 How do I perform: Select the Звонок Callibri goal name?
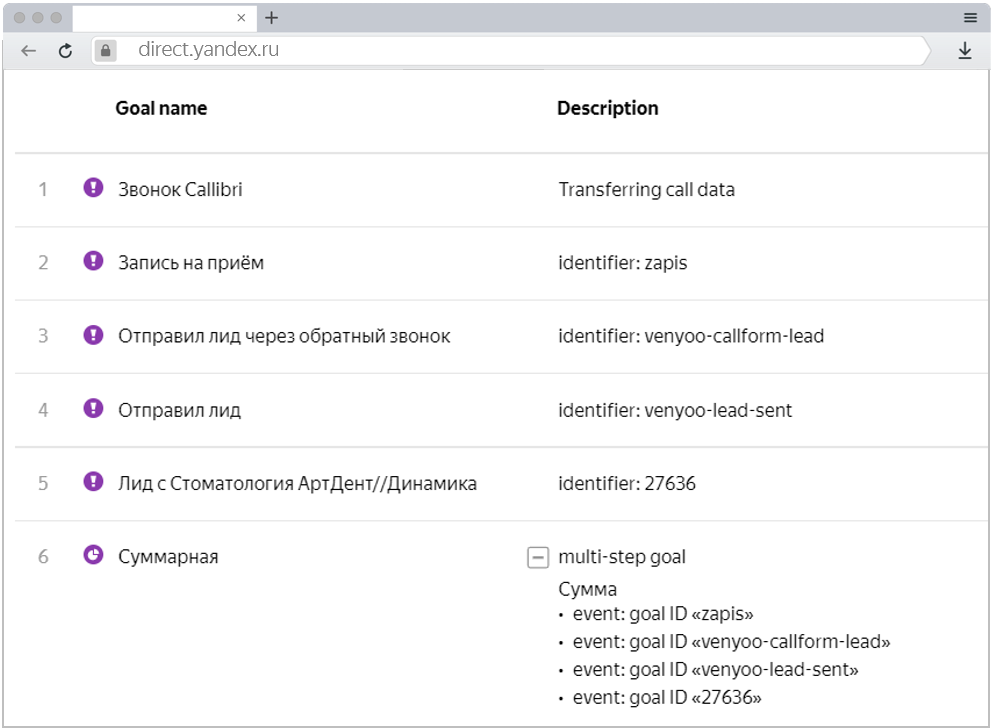click(180, 189)
